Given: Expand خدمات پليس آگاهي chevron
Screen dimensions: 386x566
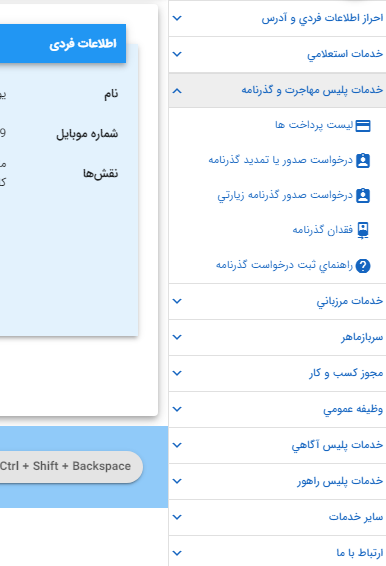Looking at the screenshot, I should [x=177, y=445].
